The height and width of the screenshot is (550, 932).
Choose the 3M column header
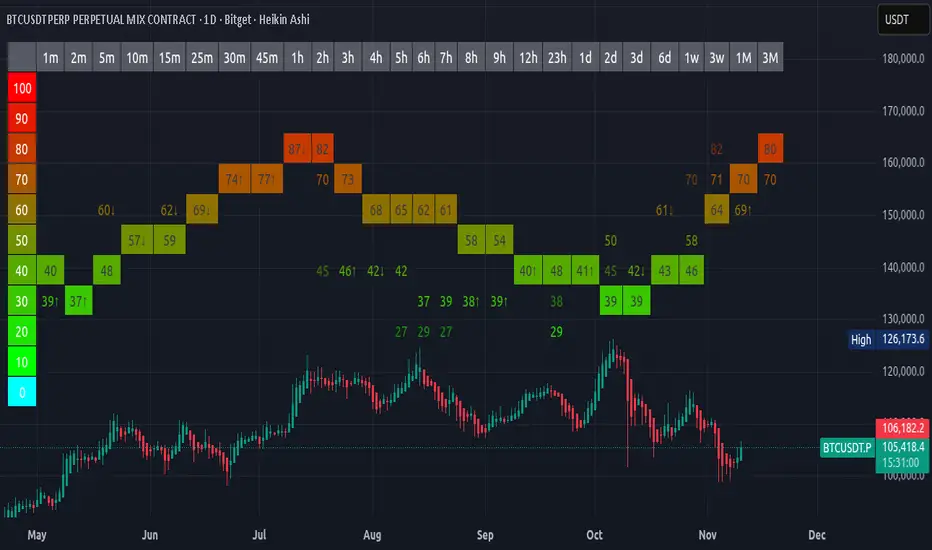coord(770,58)
